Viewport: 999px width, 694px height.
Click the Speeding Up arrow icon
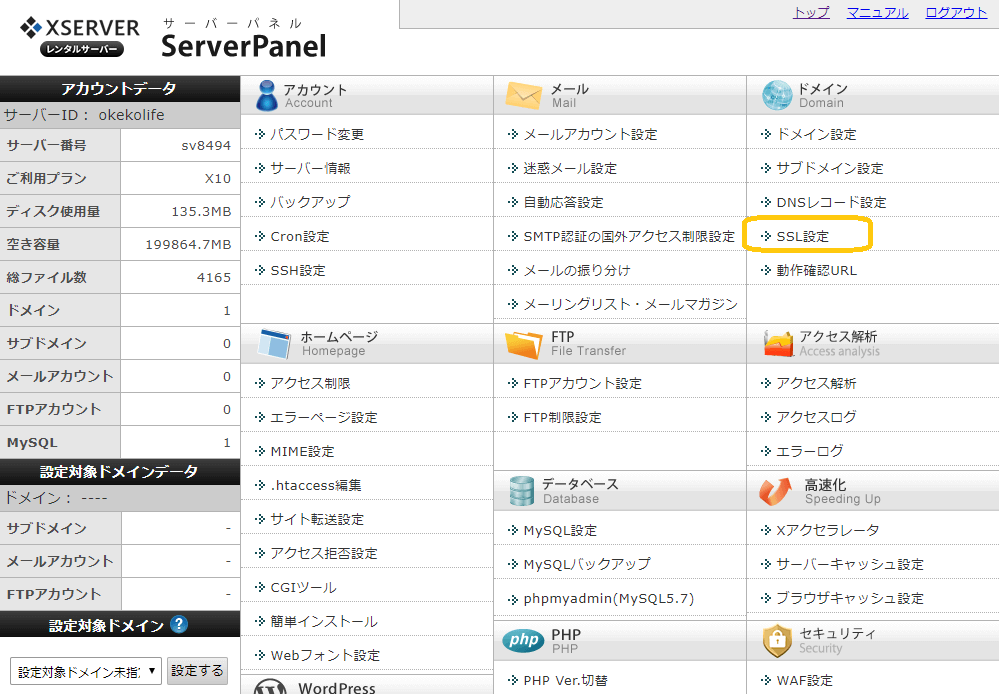click(775, 491)
